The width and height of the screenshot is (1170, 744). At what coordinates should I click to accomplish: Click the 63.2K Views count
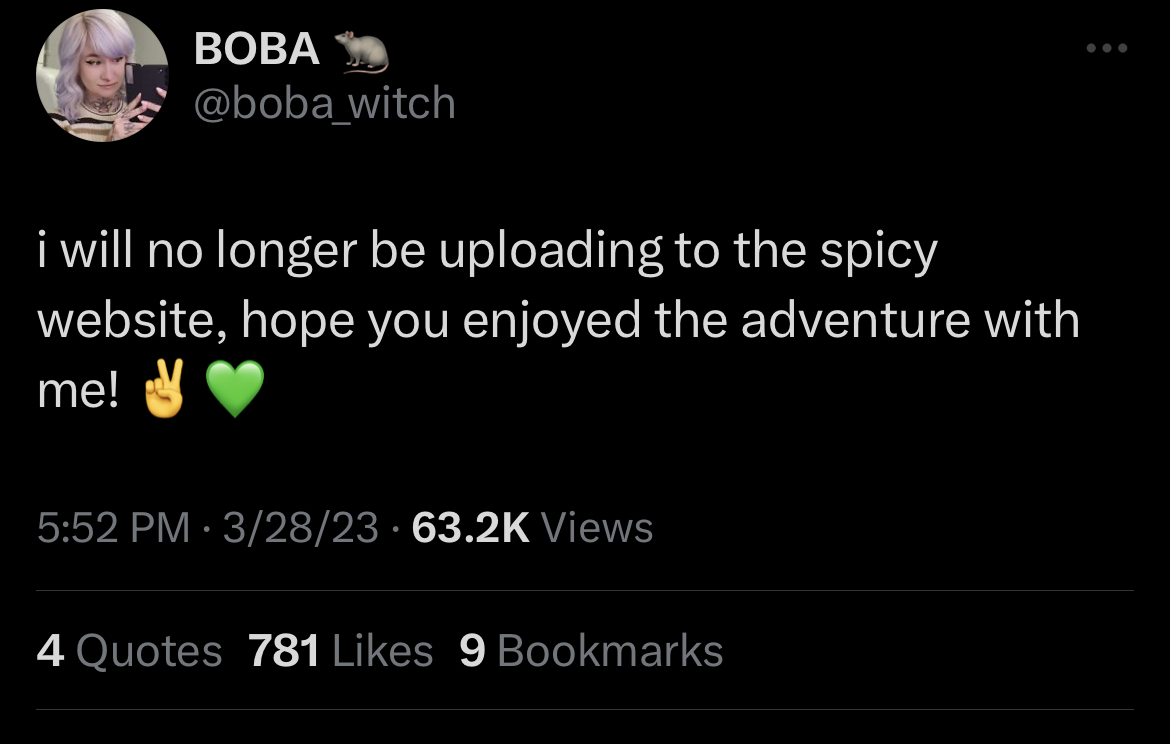(532, 528)
